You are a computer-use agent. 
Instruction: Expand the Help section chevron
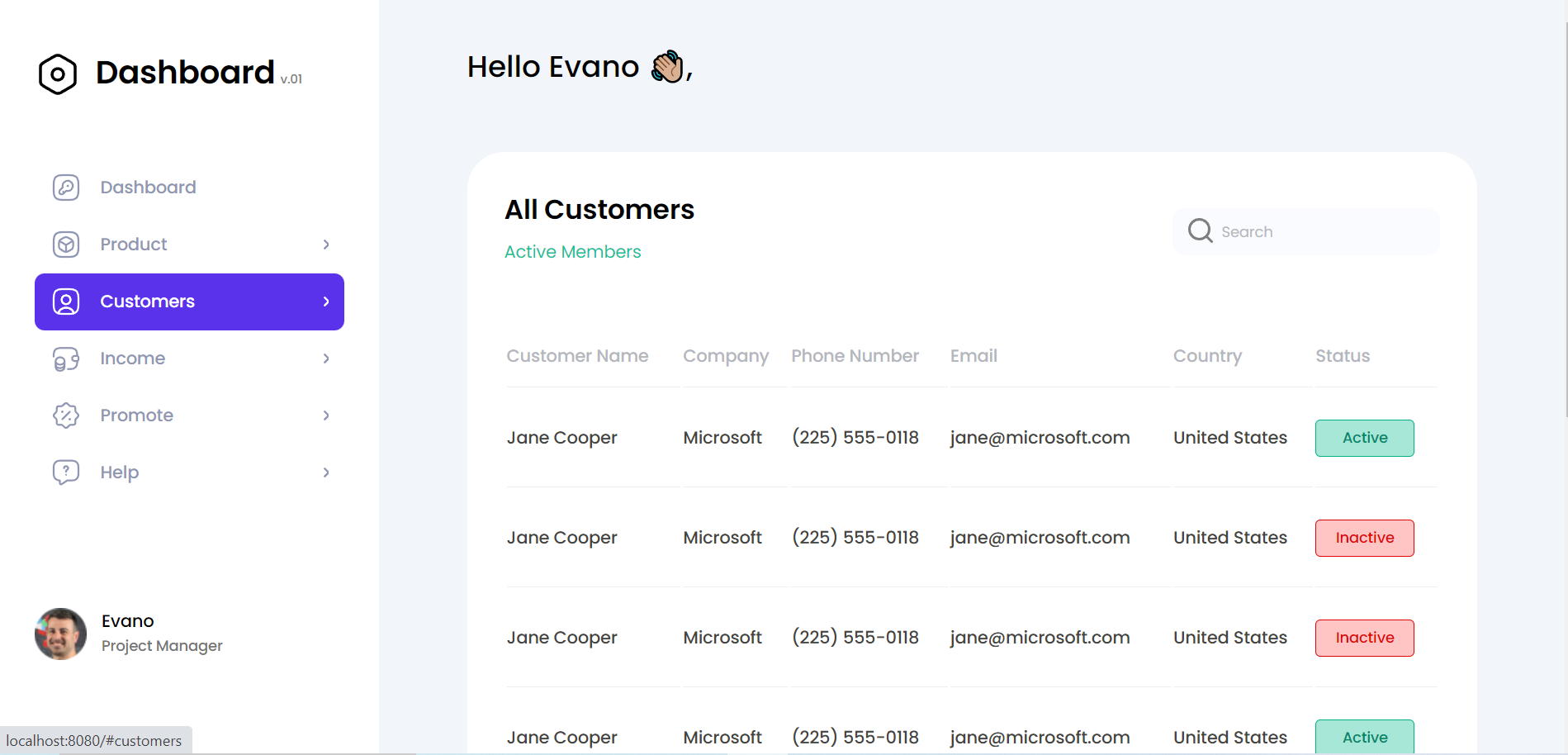click(x=326, y=472)
